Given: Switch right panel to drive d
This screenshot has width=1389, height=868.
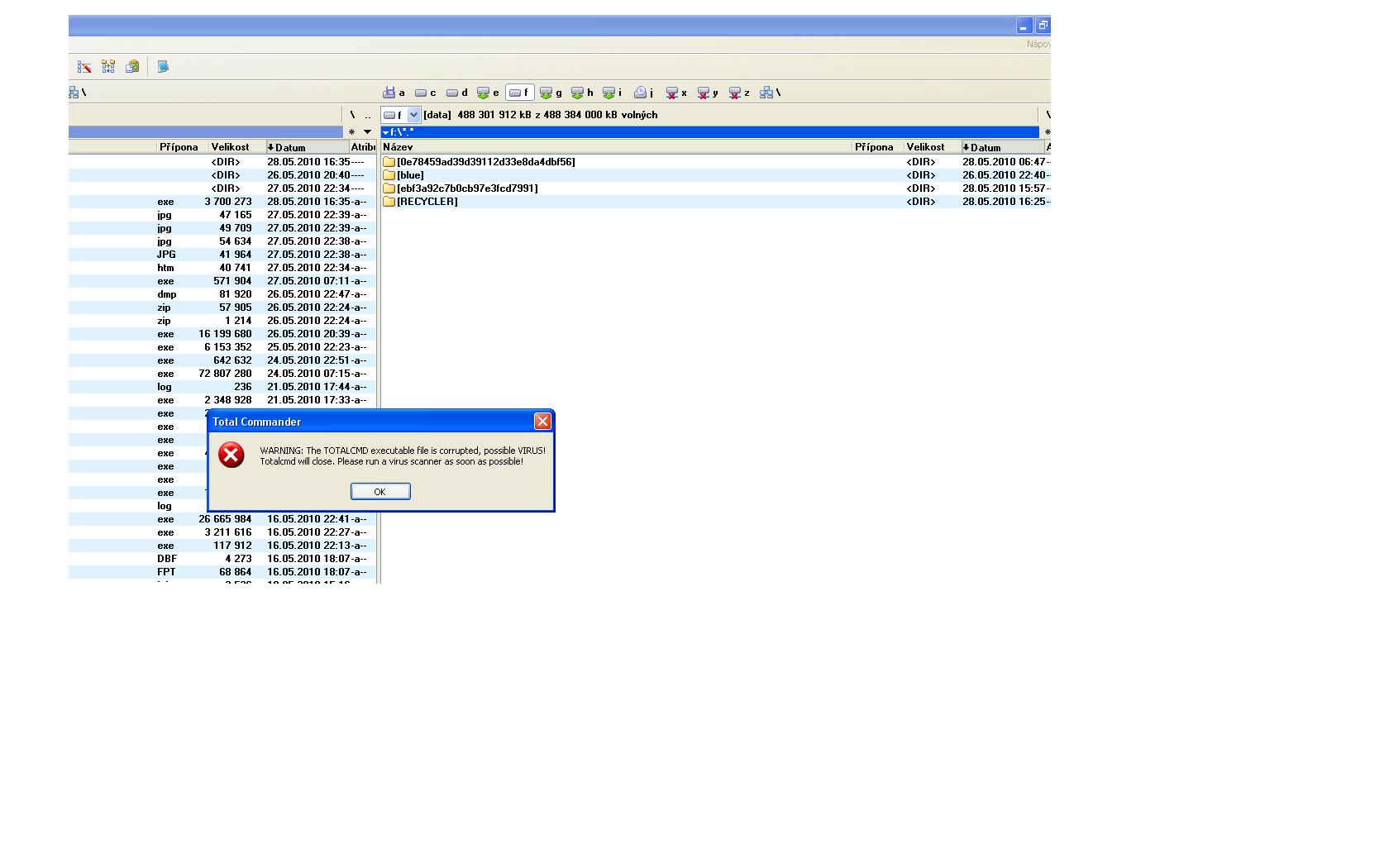Looking at the screenshot, I should [457, 93].
